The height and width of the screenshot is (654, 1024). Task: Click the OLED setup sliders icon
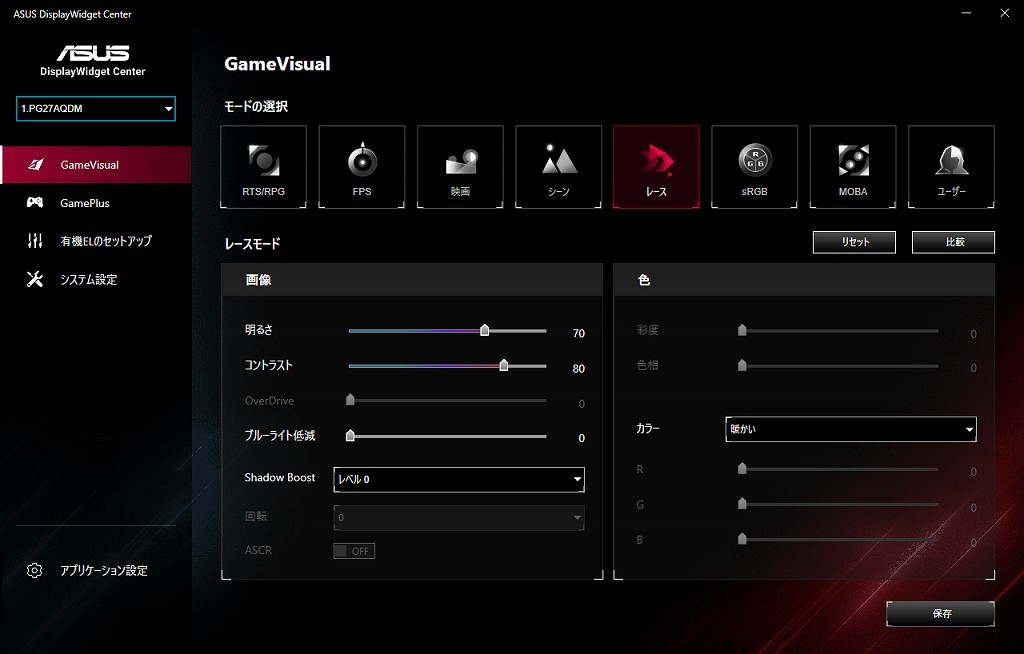click(35, 241)
